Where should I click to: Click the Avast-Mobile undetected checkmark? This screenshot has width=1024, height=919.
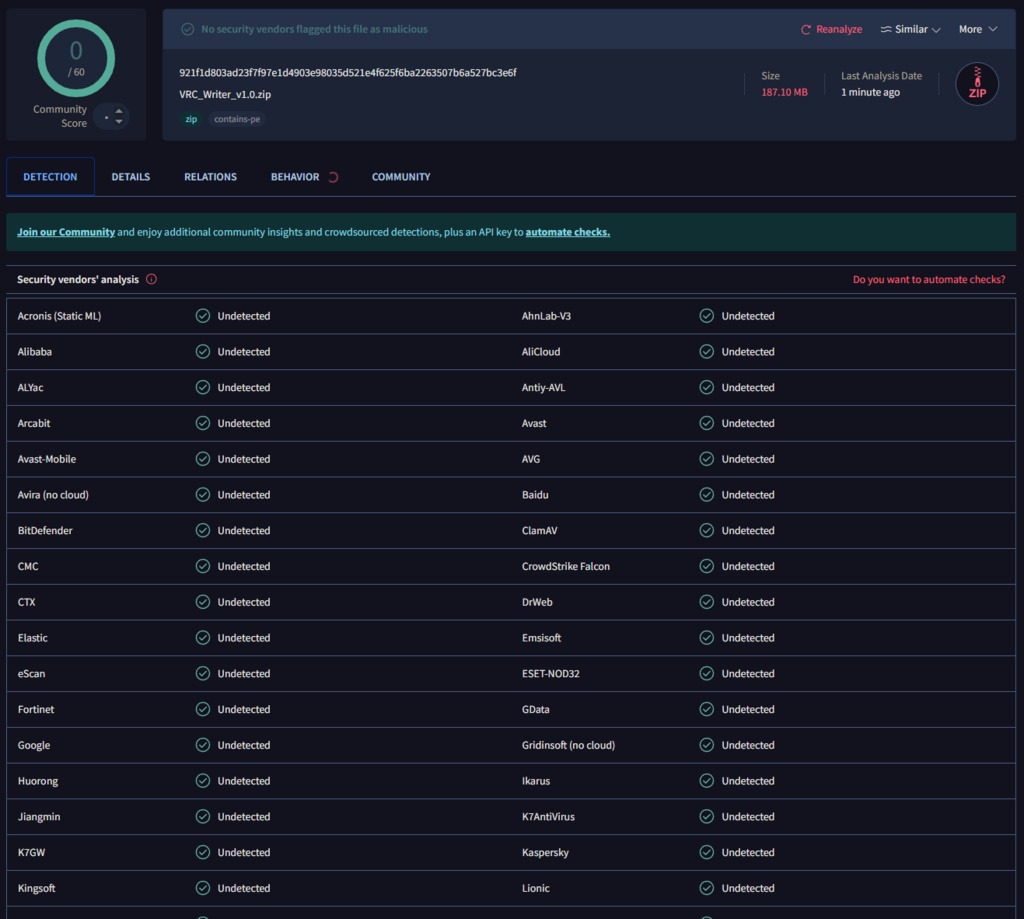[203, 459]
